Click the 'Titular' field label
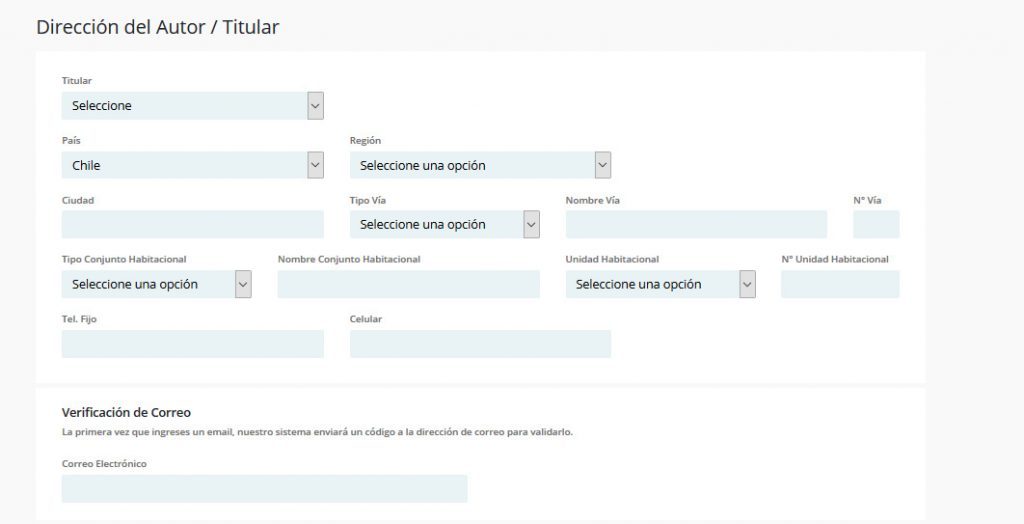 pyautogui.click(x=76, y=81)
